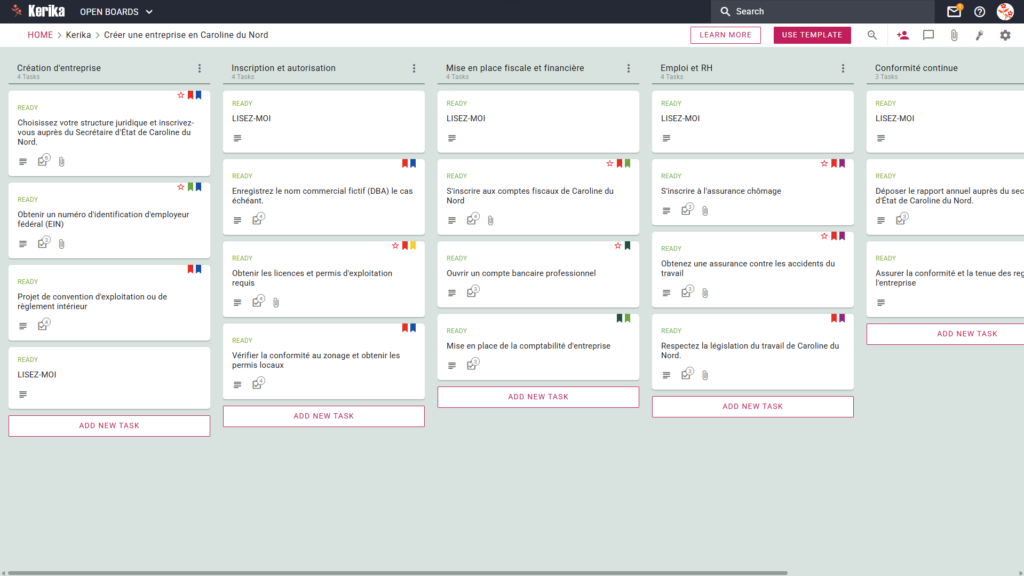Open the board attachments paperclip icon

coord(954,35)
